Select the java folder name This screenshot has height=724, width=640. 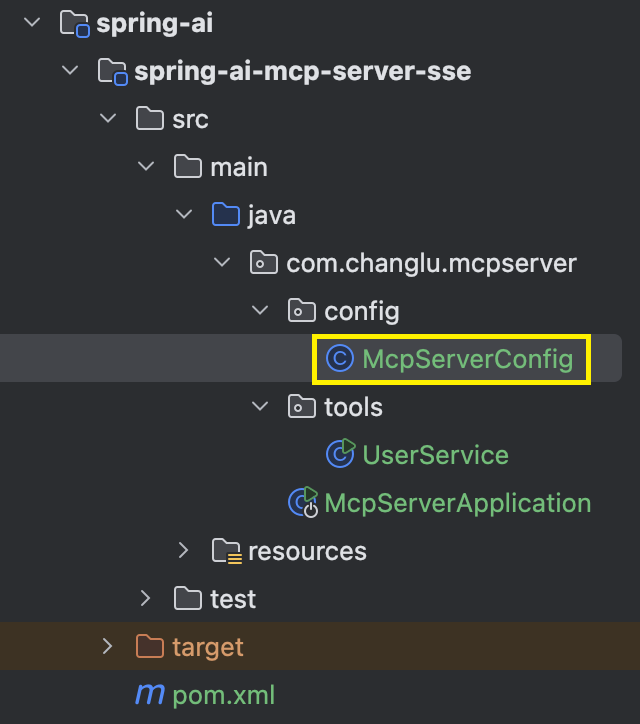pos(272,216)
